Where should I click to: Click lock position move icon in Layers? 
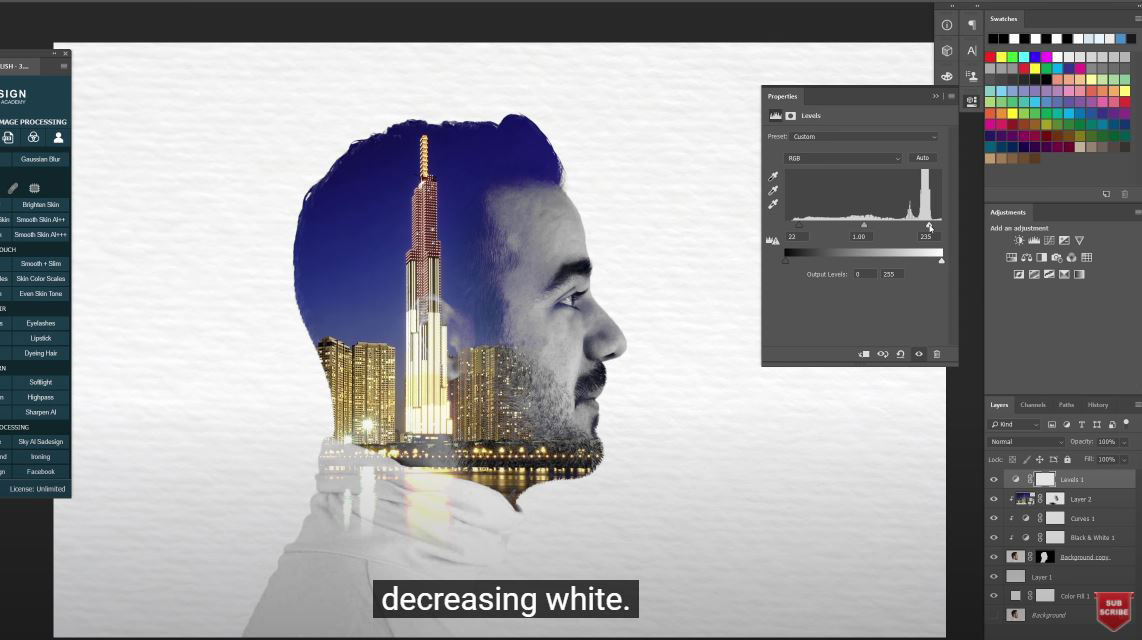pyautogui.click(x=1040, y=459)
